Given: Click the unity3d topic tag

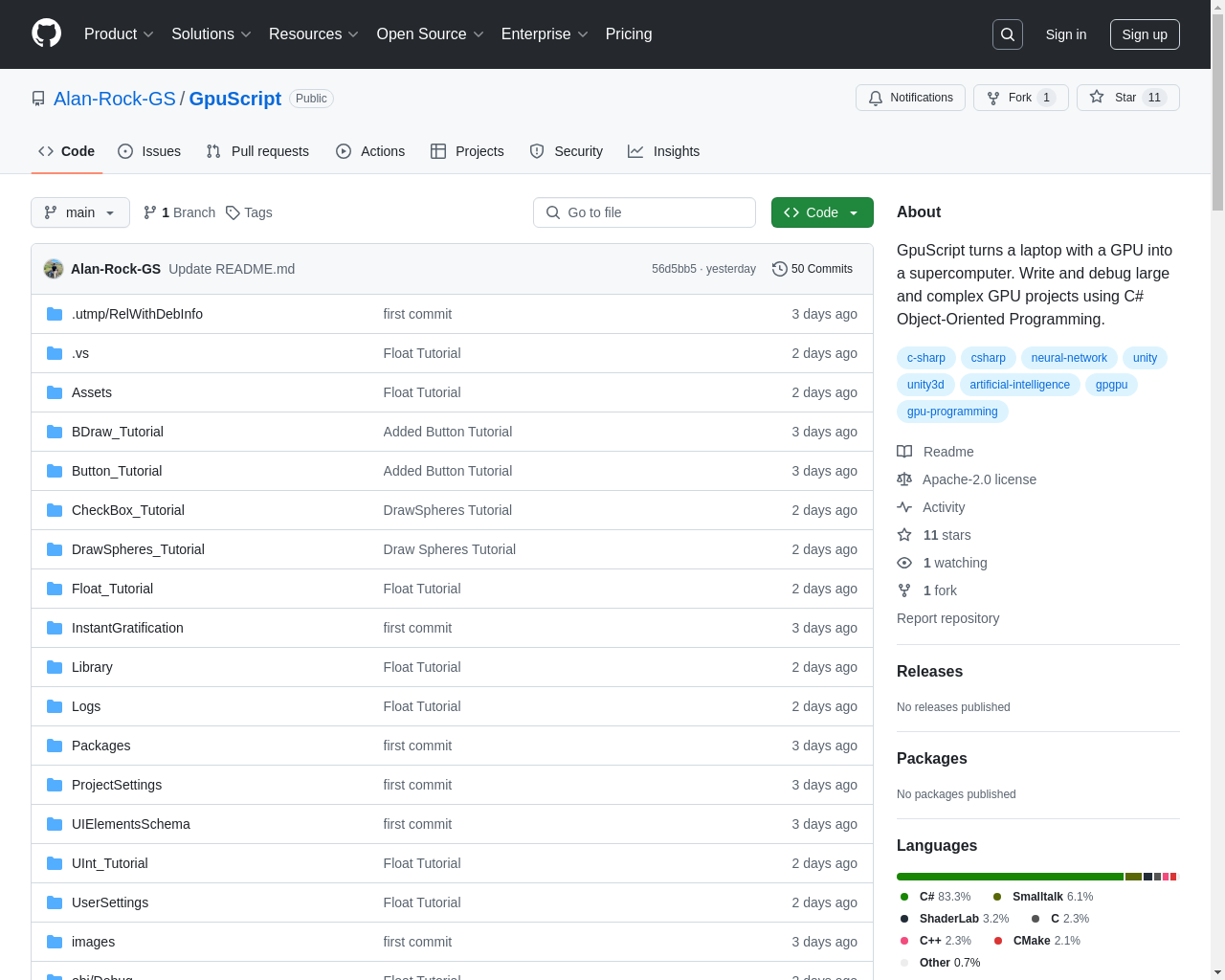Looking at the screenshot, I should click(925, 385).
